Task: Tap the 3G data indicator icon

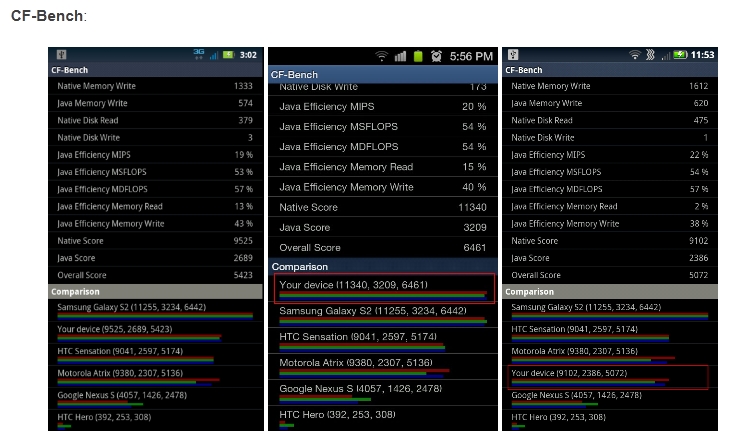Action: [199, 54]
